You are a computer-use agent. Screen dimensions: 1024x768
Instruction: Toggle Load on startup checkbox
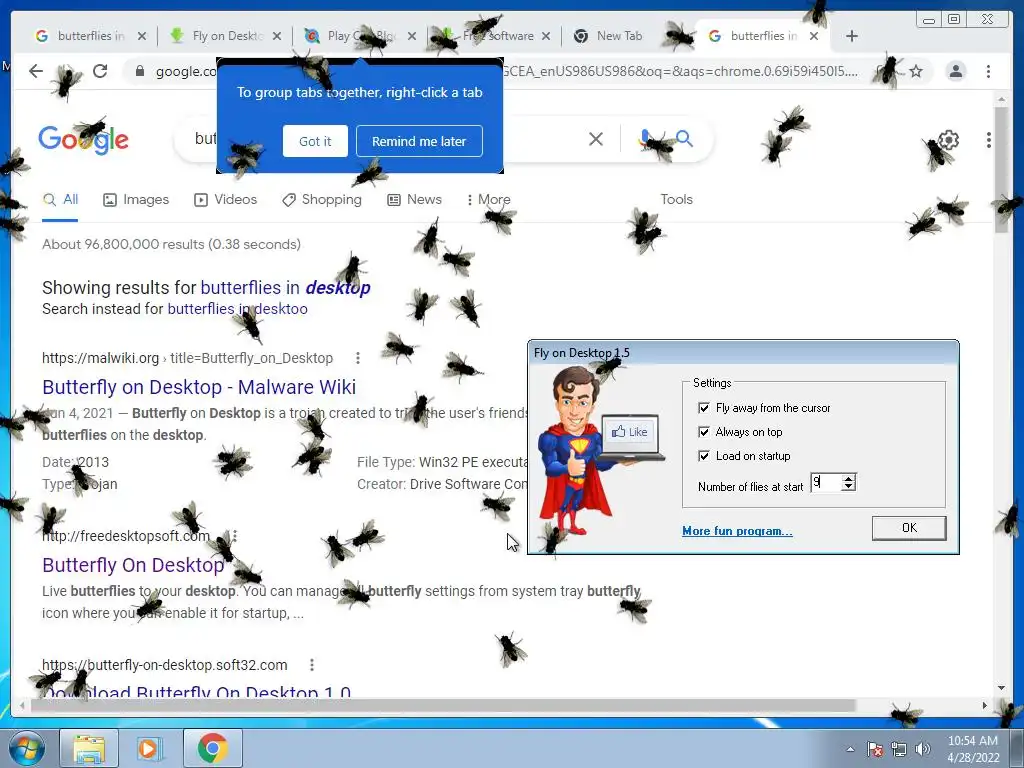tap(704, 456)
